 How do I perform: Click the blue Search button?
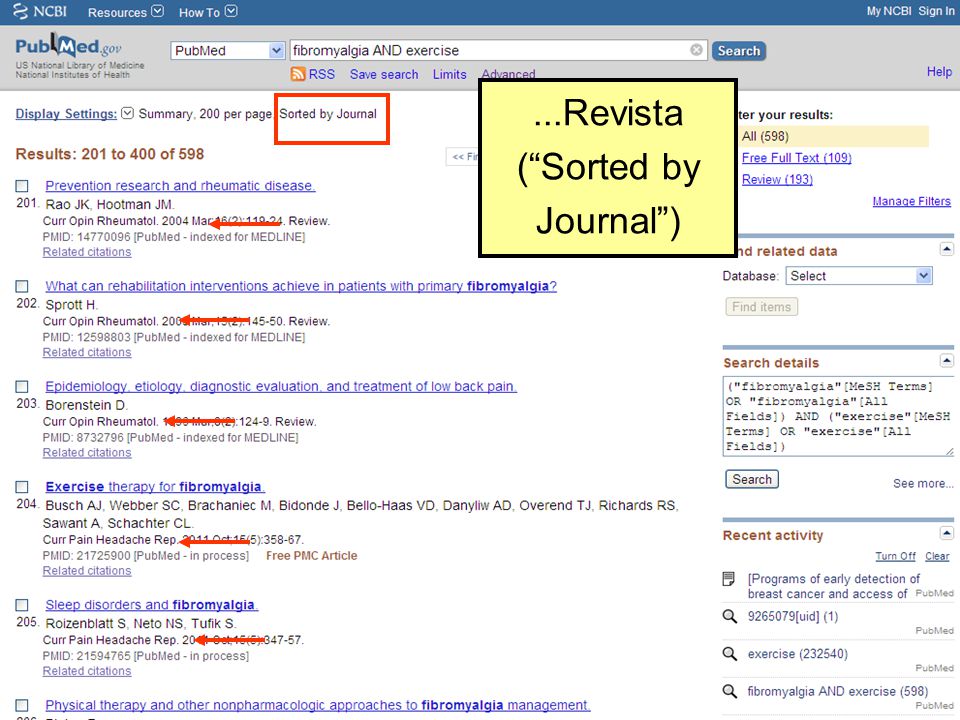click(738, 51)
